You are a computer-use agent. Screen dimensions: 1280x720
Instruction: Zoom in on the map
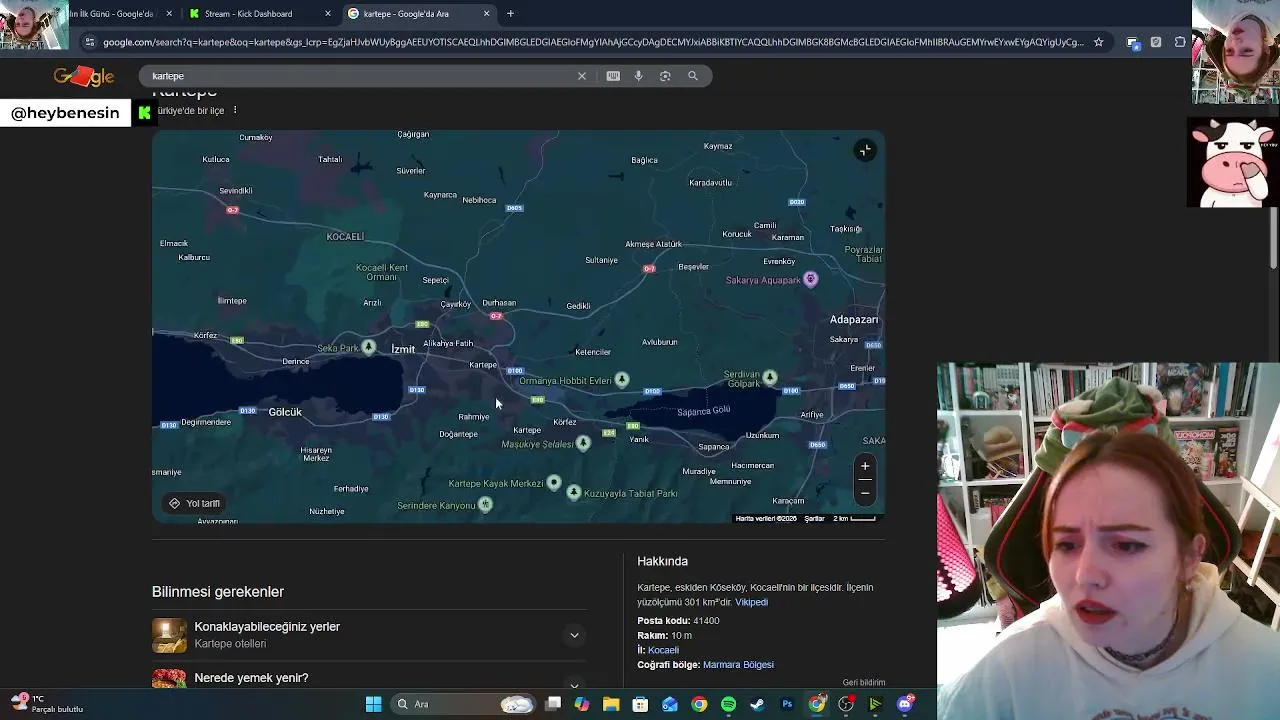pyautogui.click(x=865, y=466)
